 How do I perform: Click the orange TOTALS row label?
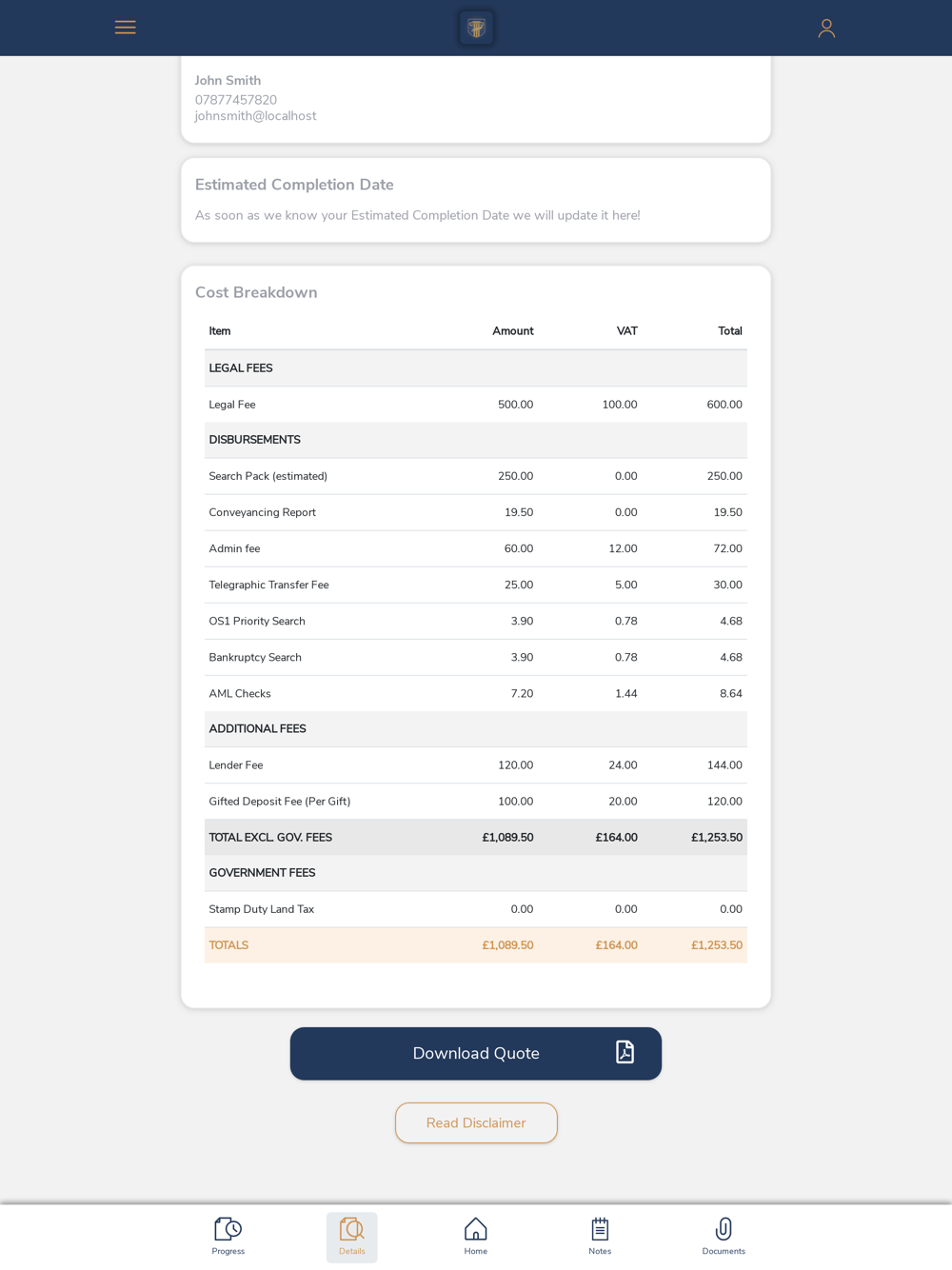pos(228,945)
